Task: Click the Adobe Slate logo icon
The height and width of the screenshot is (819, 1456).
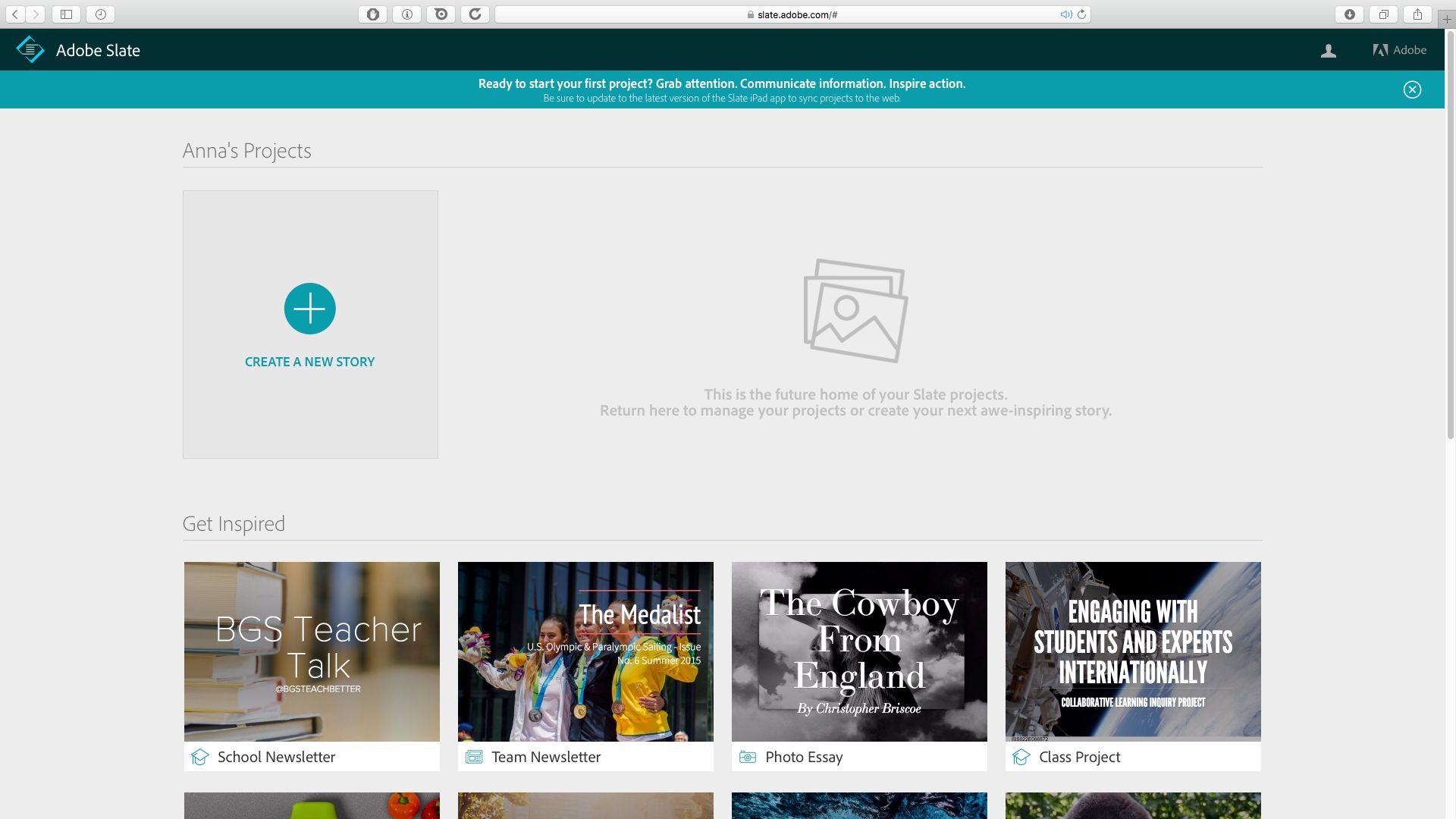Action: pyautogui.click(x=30, y=50)
